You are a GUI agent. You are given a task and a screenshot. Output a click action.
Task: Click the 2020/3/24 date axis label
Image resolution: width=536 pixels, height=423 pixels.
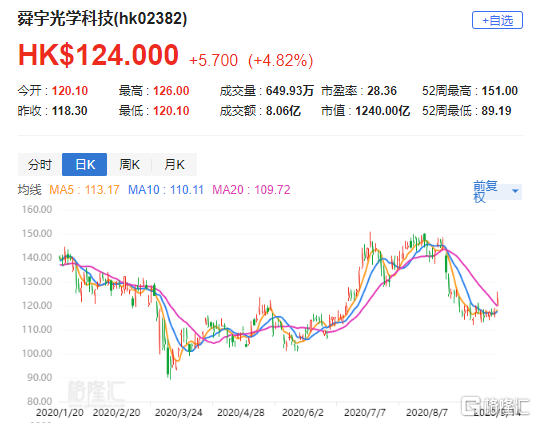point(178,413)
